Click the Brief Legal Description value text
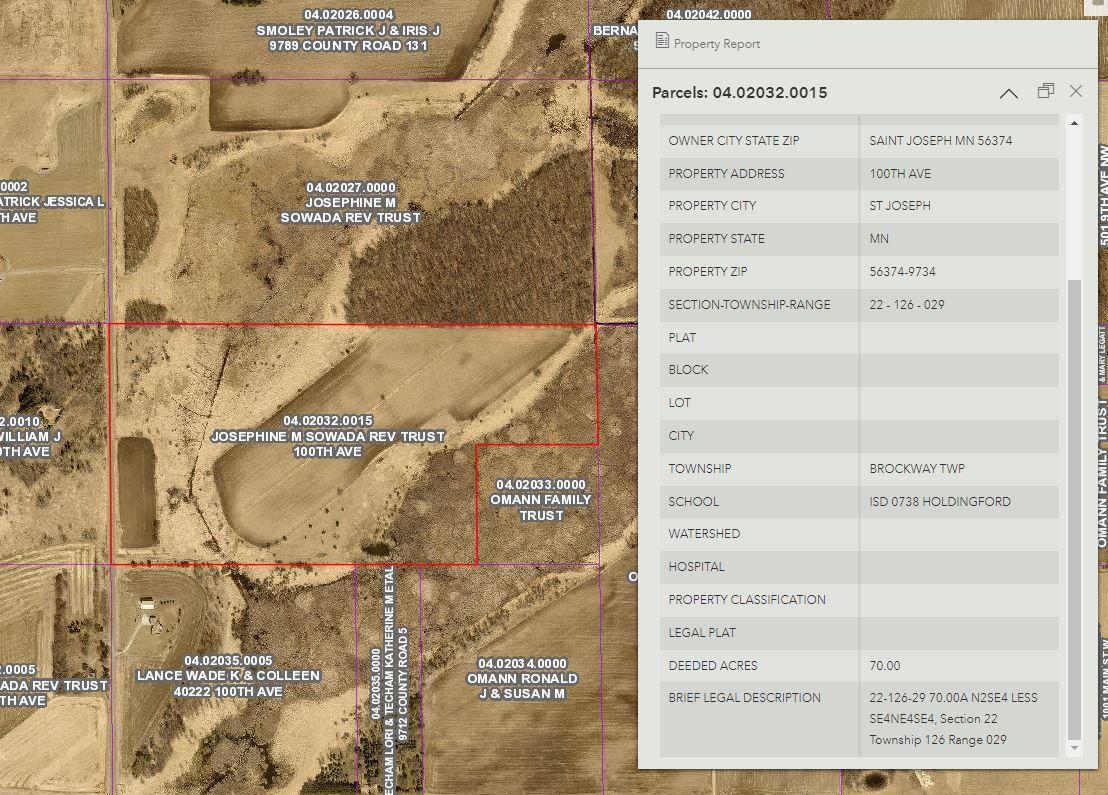The height and width of the screenshot is (795, 1108). 952,718
